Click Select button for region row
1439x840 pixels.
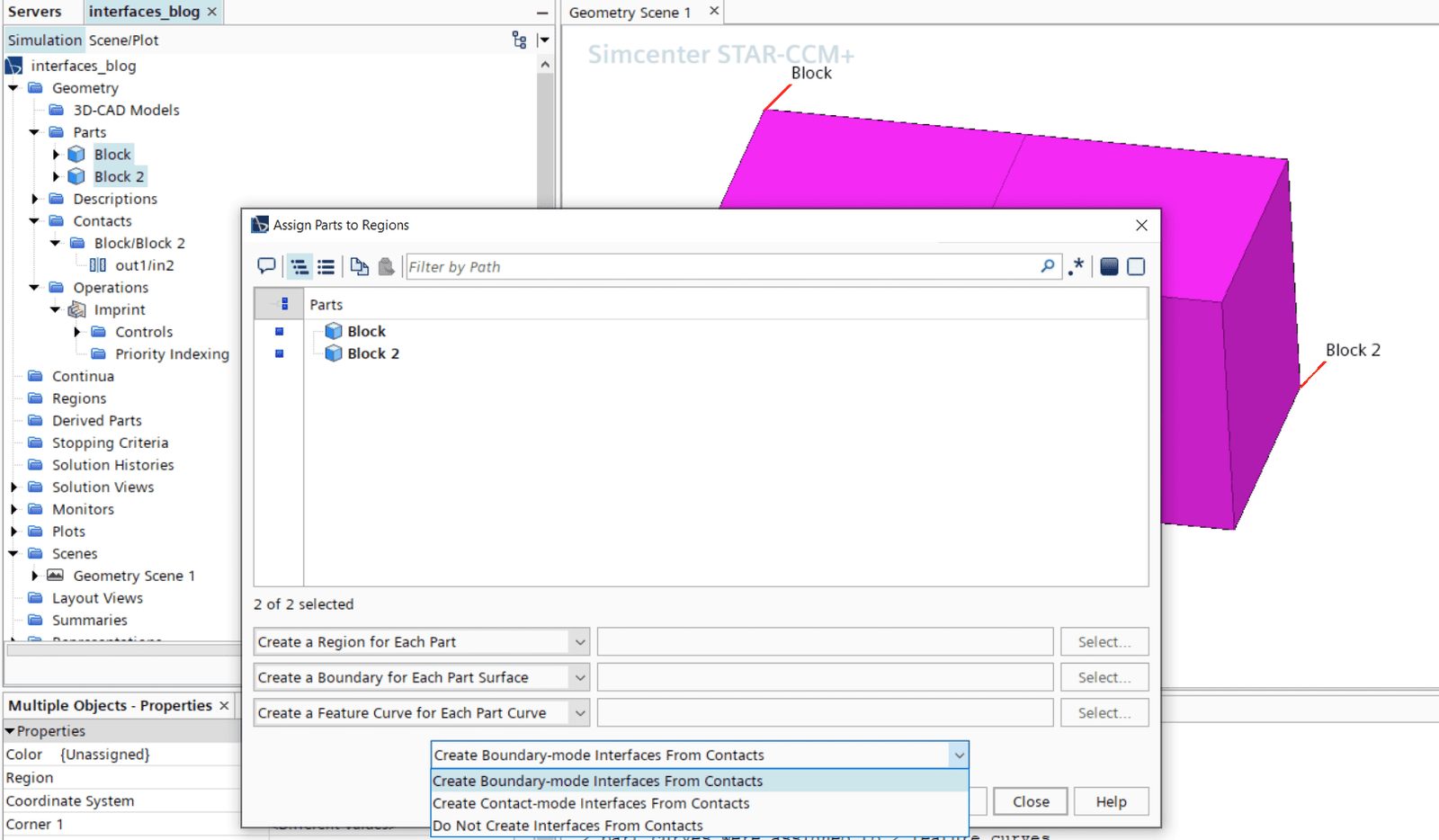(1104, 642)
